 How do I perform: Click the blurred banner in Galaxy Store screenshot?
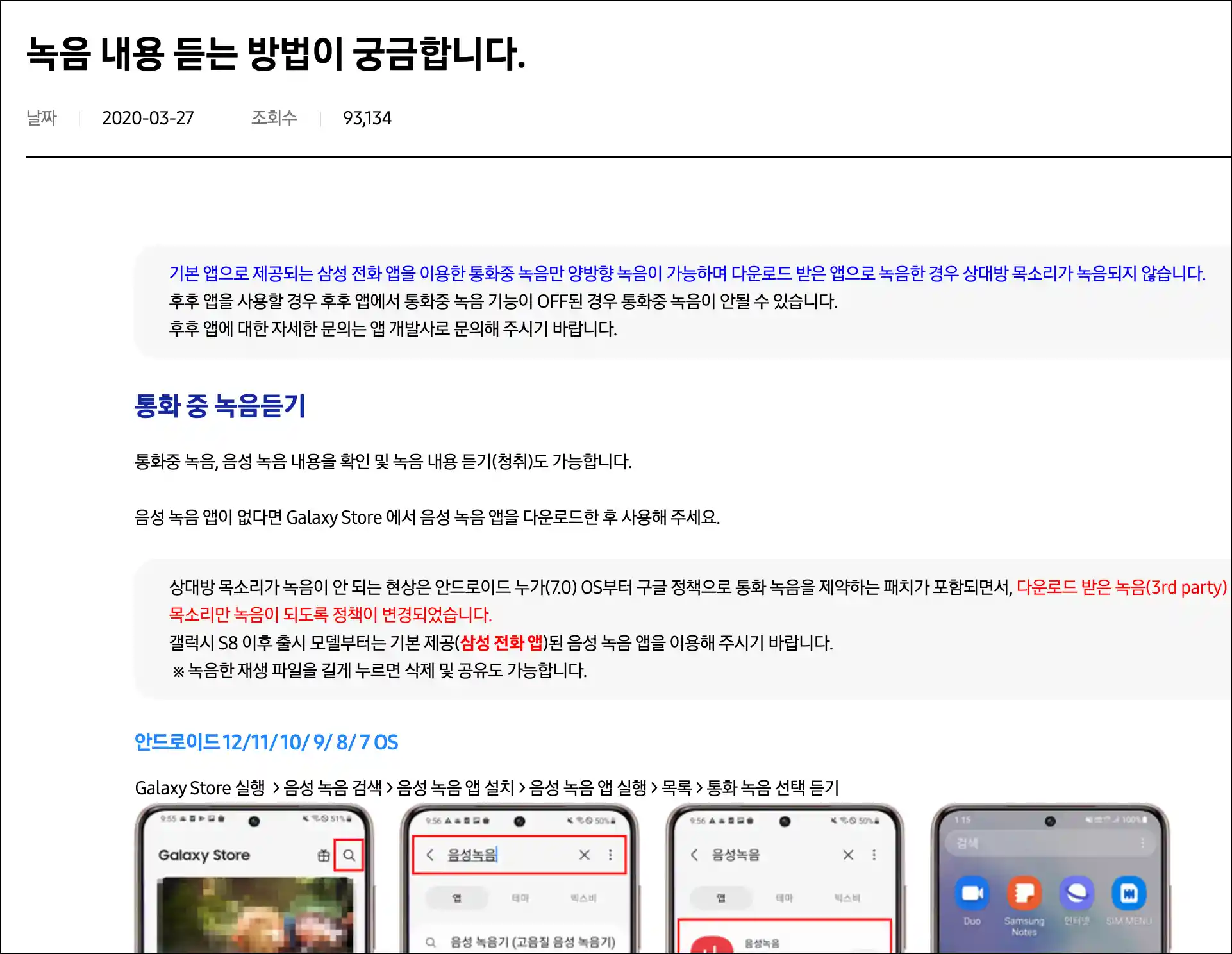point(255,915)
